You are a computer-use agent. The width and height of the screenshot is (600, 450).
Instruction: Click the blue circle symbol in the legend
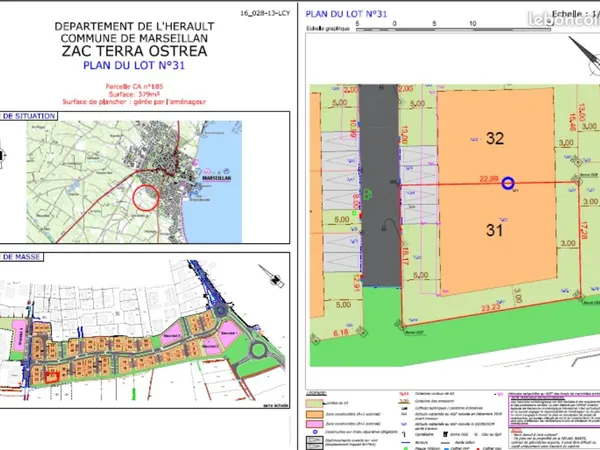click(x=315, y=432)
